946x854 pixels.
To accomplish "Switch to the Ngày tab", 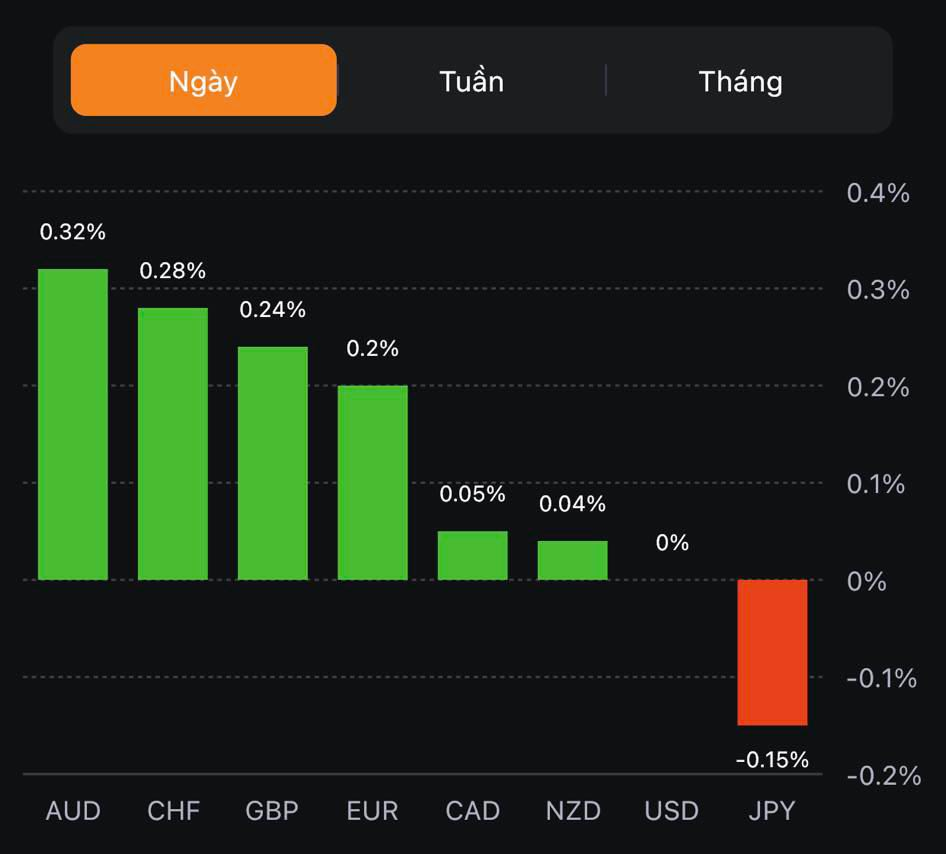I will (x=203, y=80).
